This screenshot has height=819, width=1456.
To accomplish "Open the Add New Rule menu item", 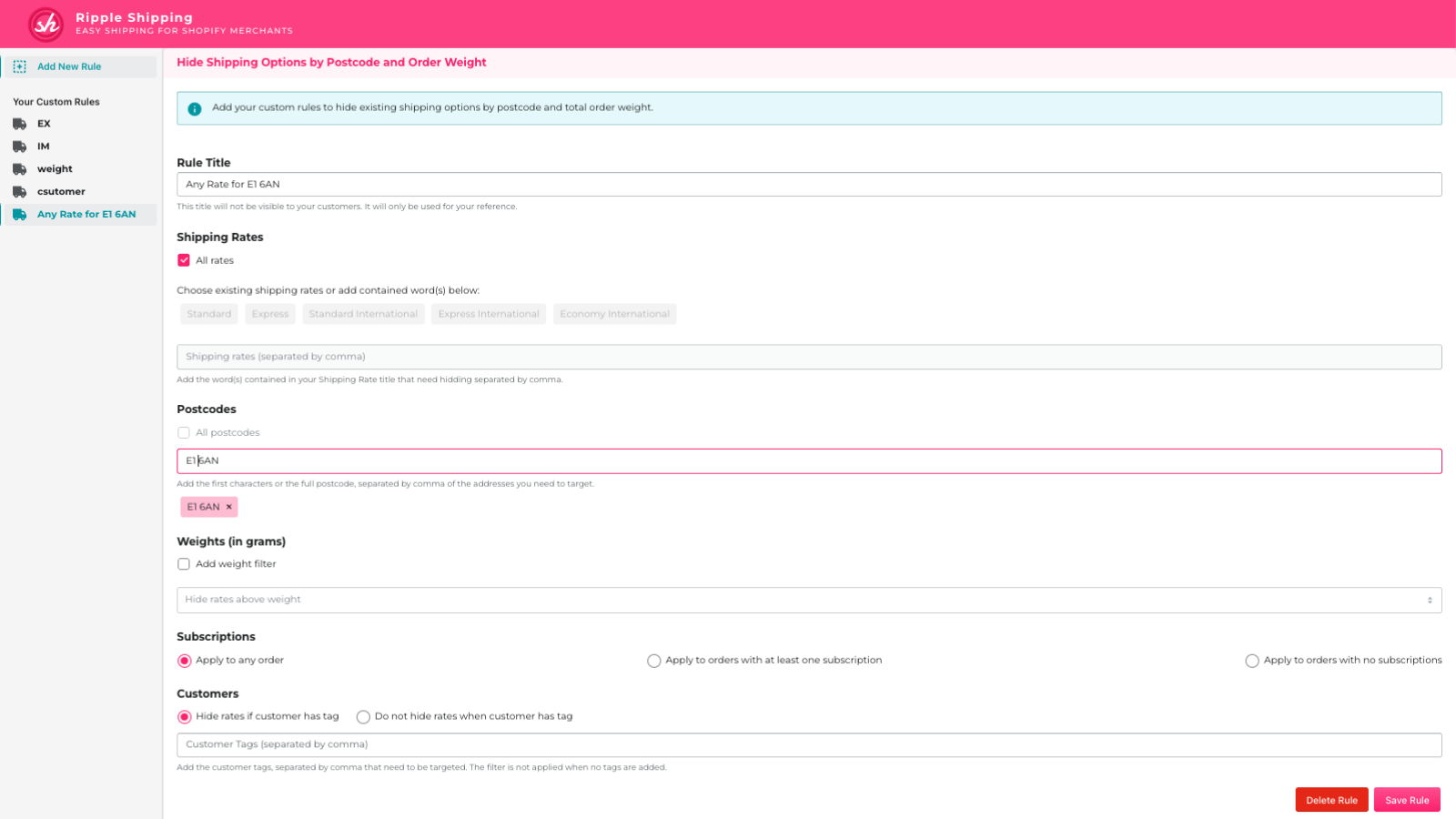I will [79, 66].
